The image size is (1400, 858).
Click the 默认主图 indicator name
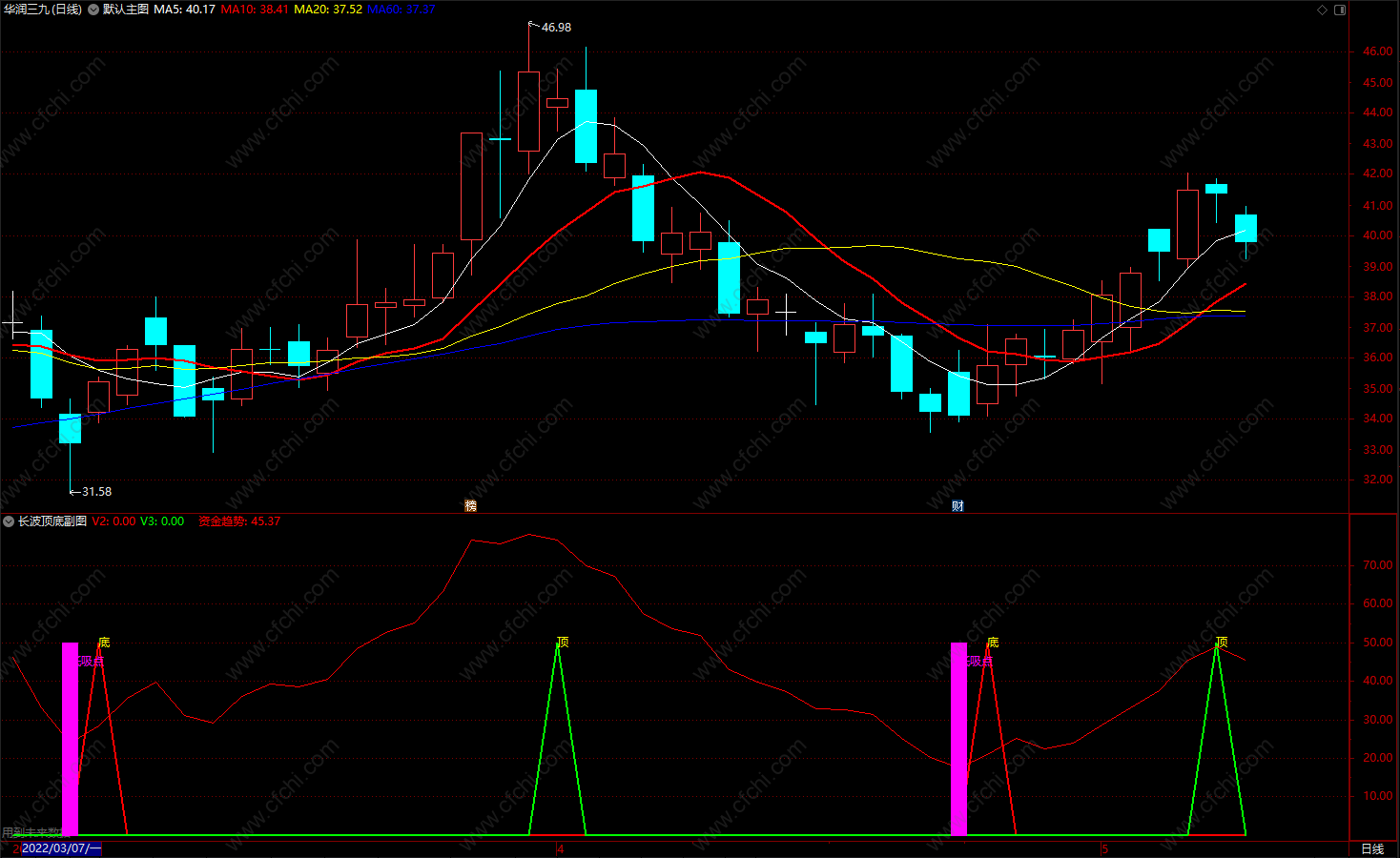tap(126, 10)
